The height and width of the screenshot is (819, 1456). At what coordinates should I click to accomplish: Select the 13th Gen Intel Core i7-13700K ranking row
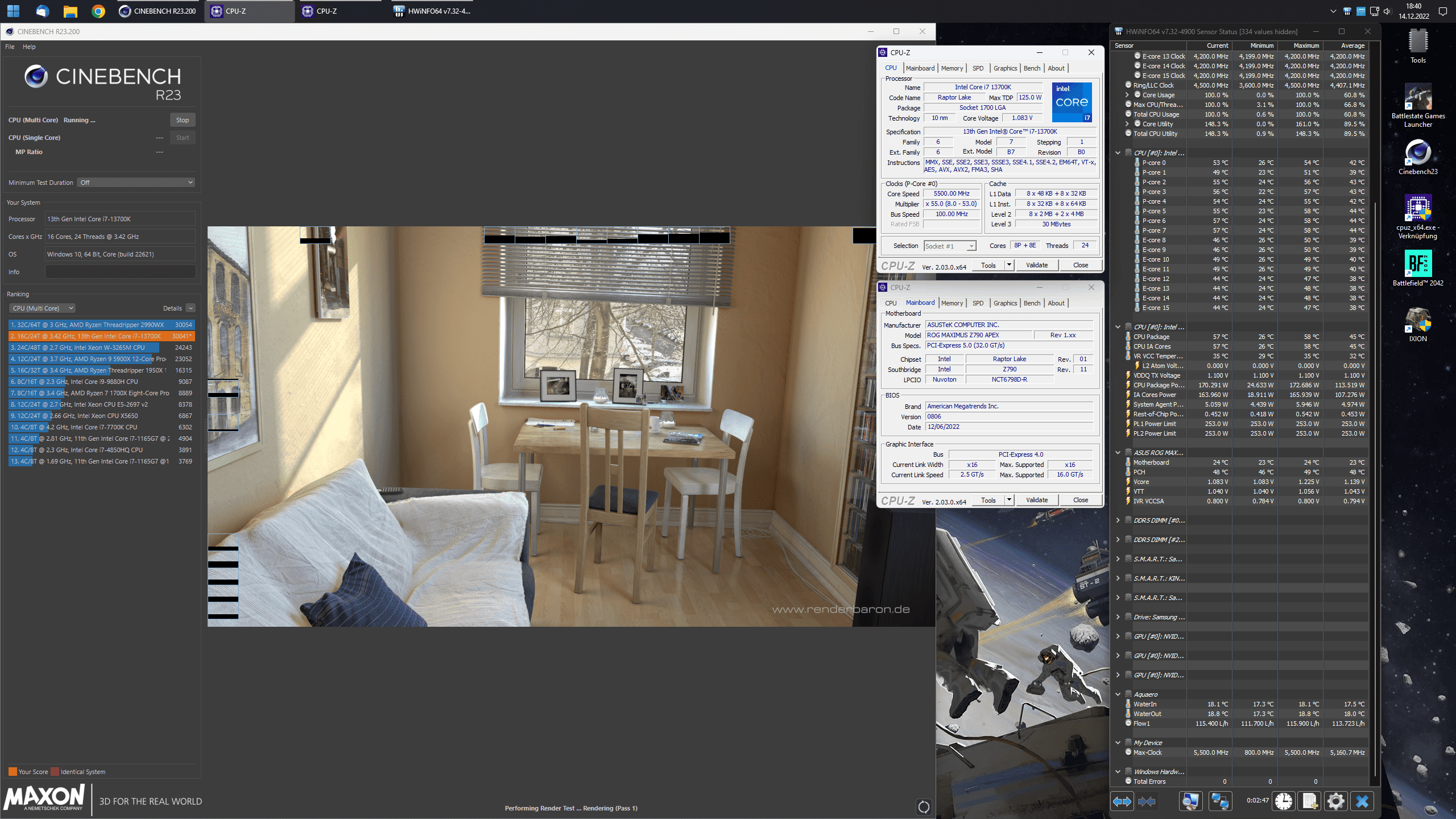click(102, 336)
